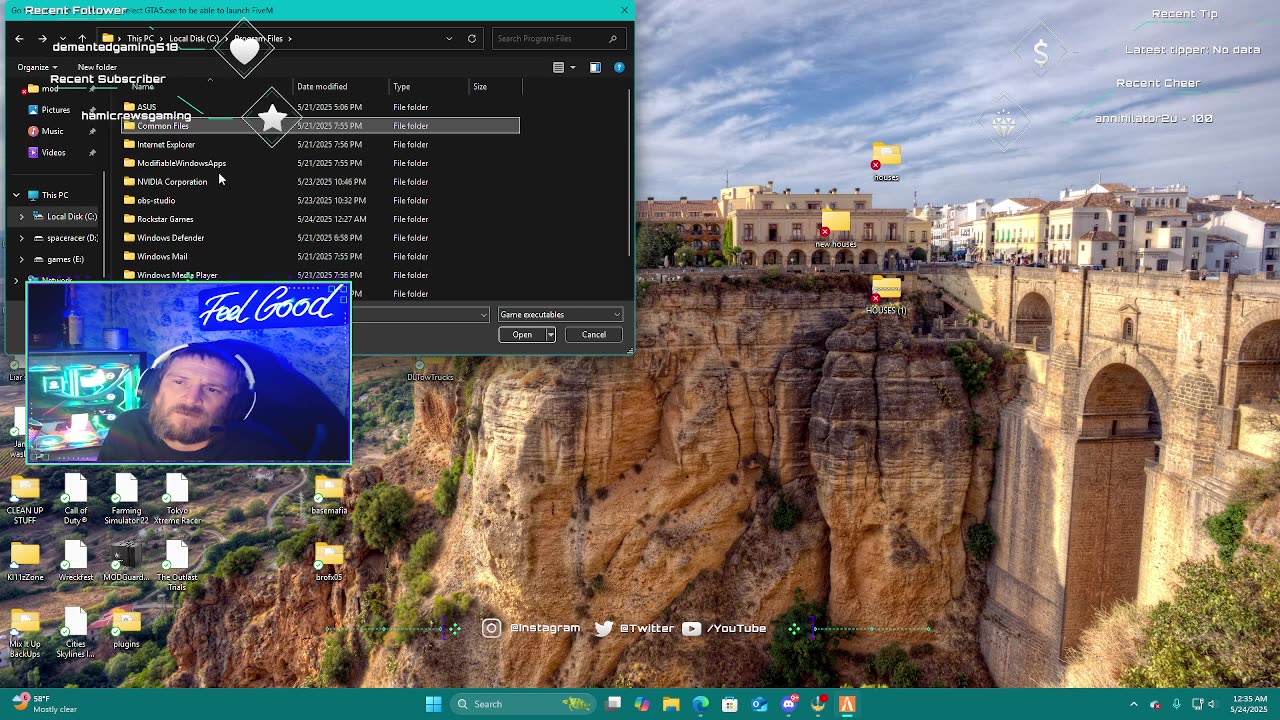Image resolution: width=1280 pixels, height=720 pixels.
Task: Select Tokyo Xtreme Racer desktop shortcut
Action: point(177,500)
